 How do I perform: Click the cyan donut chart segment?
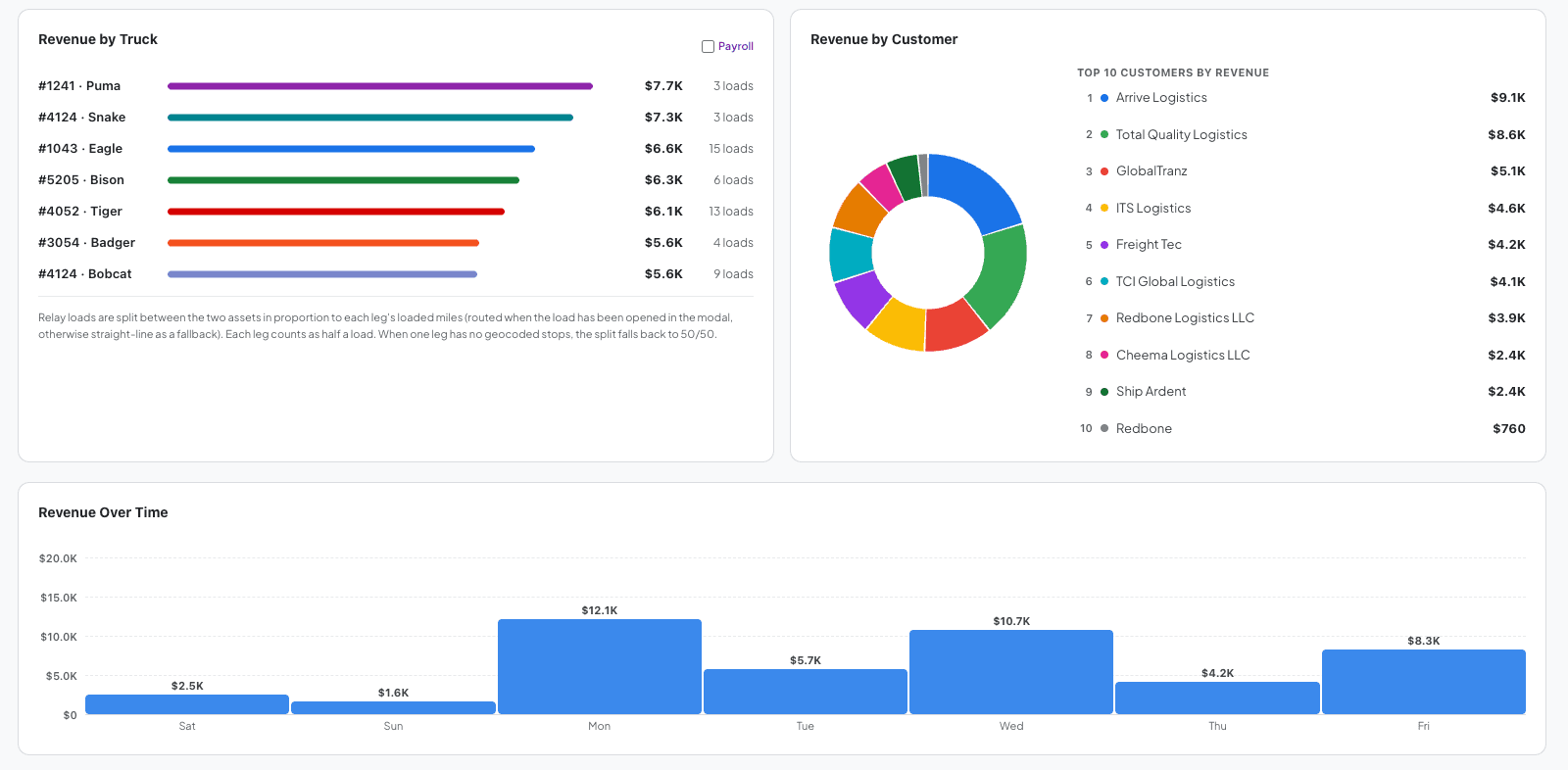(850, 255)
